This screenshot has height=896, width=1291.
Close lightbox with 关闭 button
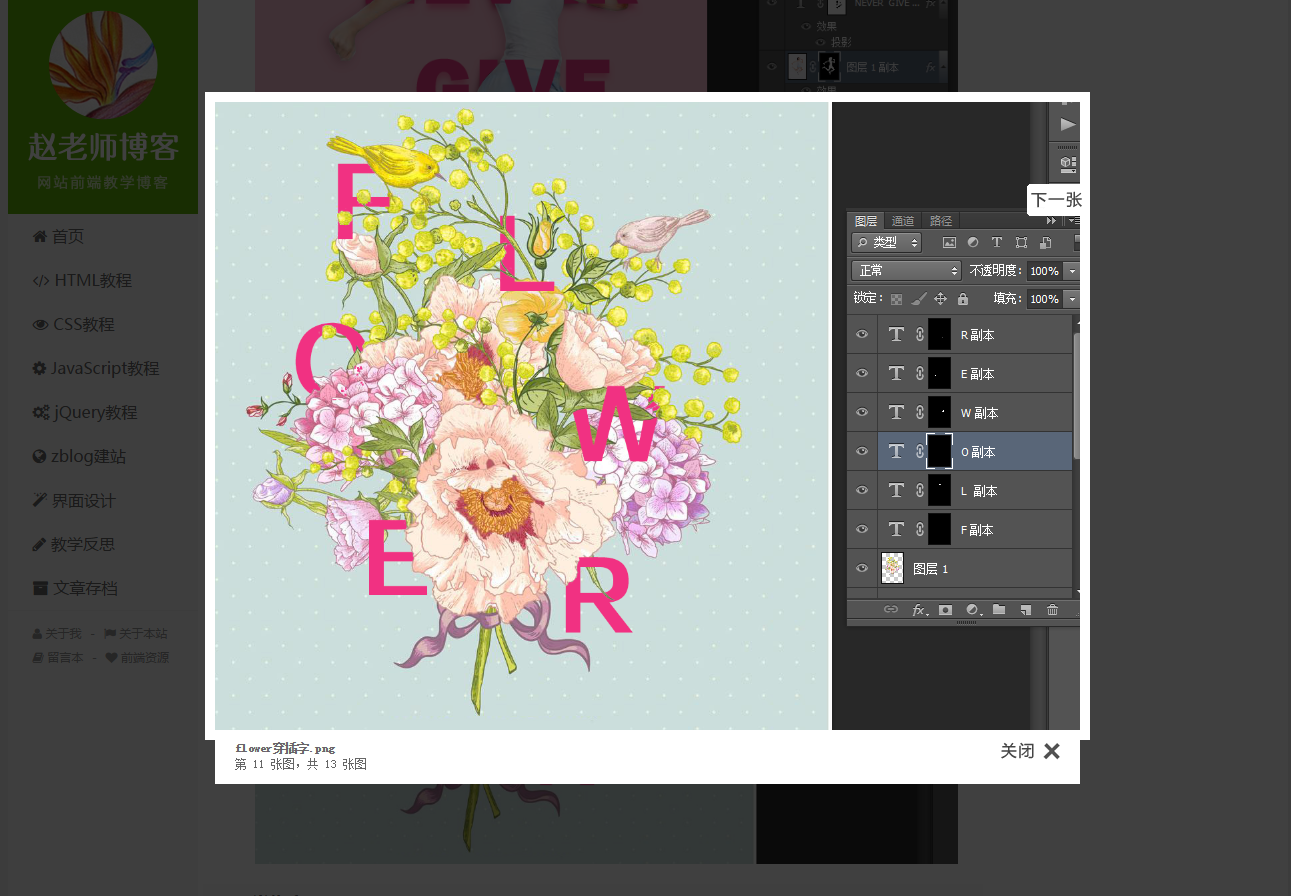(1030, 751)
